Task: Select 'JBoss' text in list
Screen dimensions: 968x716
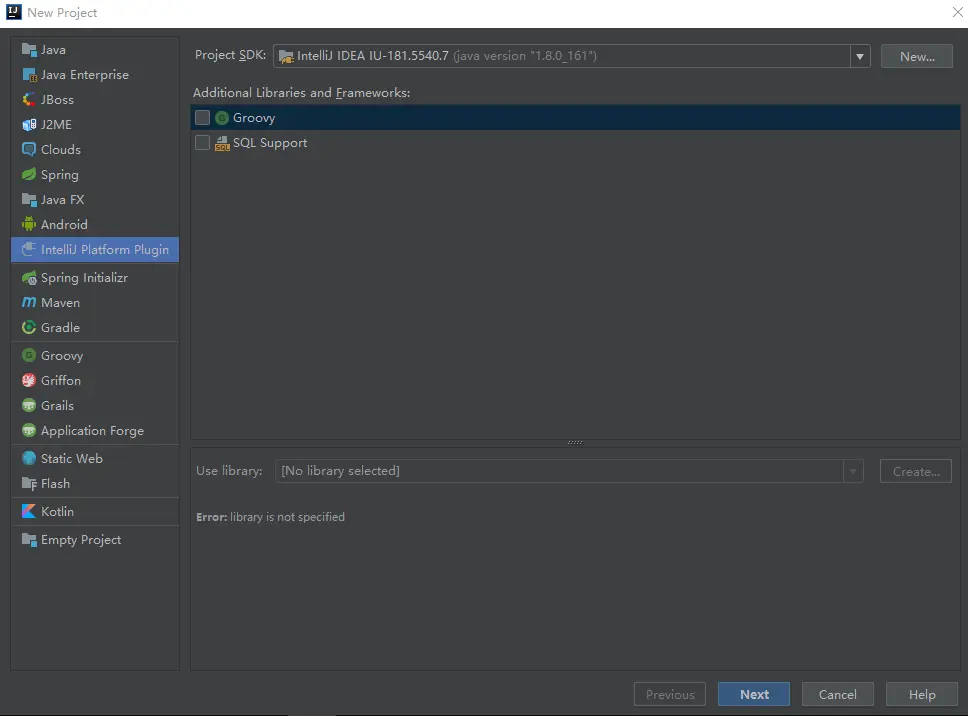Action: (57, 99)
